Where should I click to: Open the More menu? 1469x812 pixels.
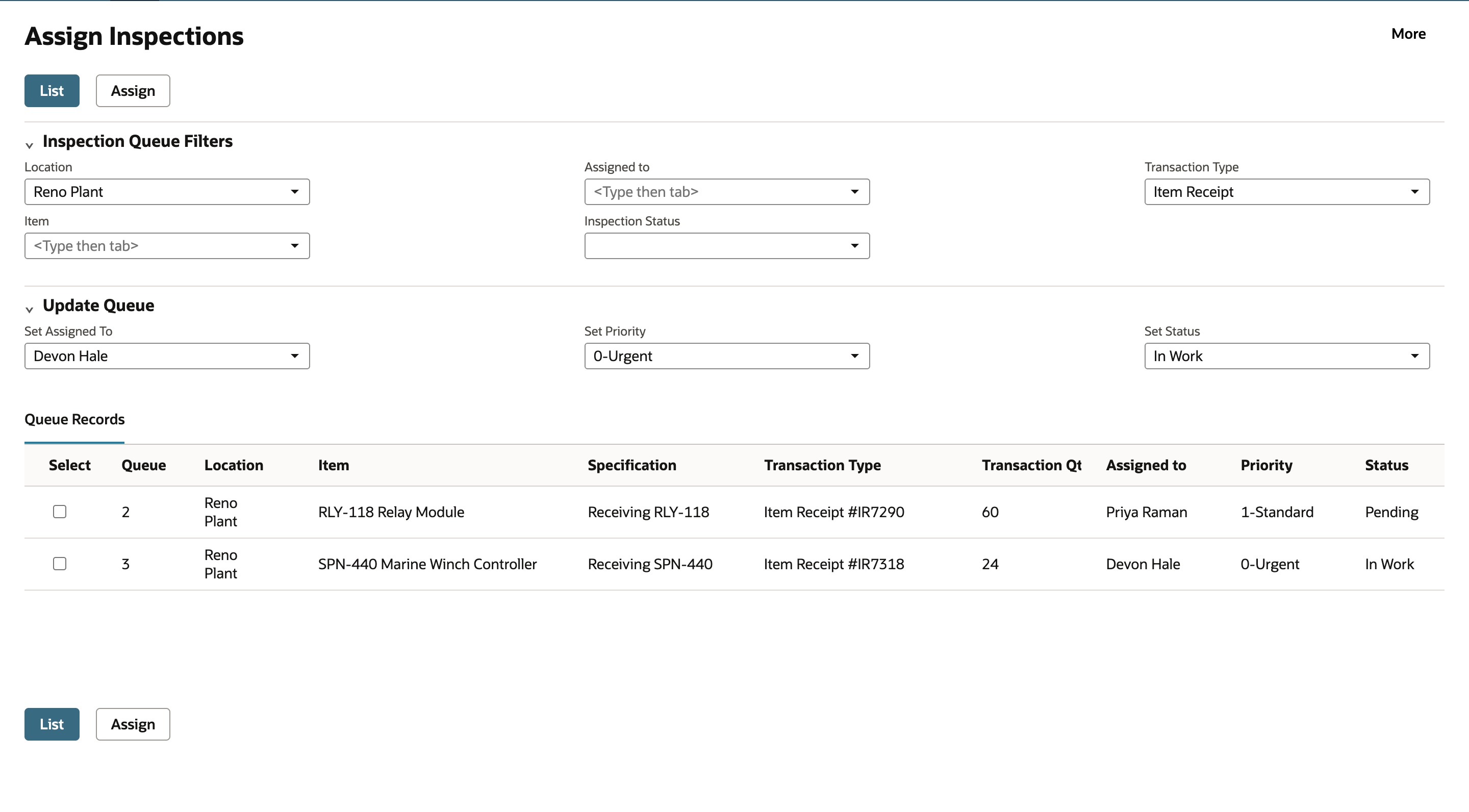click(x=1408, y=34)
